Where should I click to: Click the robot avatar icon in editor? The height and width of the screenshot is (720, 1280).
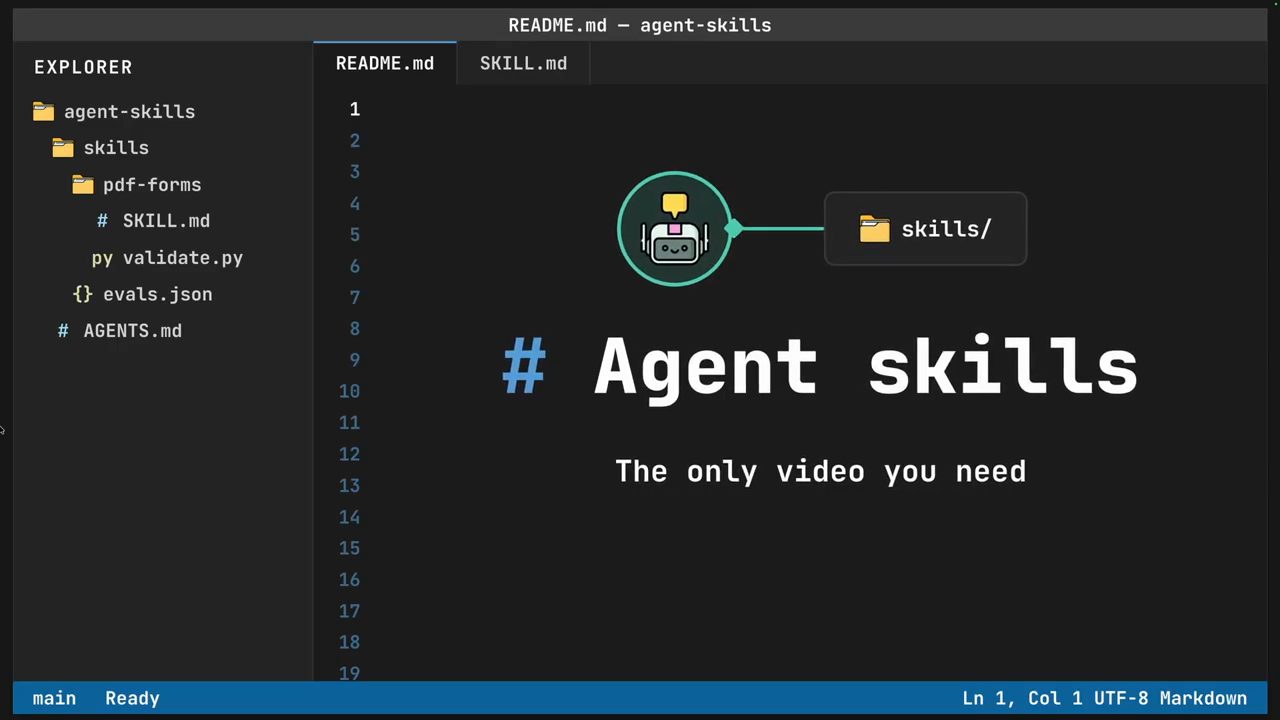click(675, 229)
